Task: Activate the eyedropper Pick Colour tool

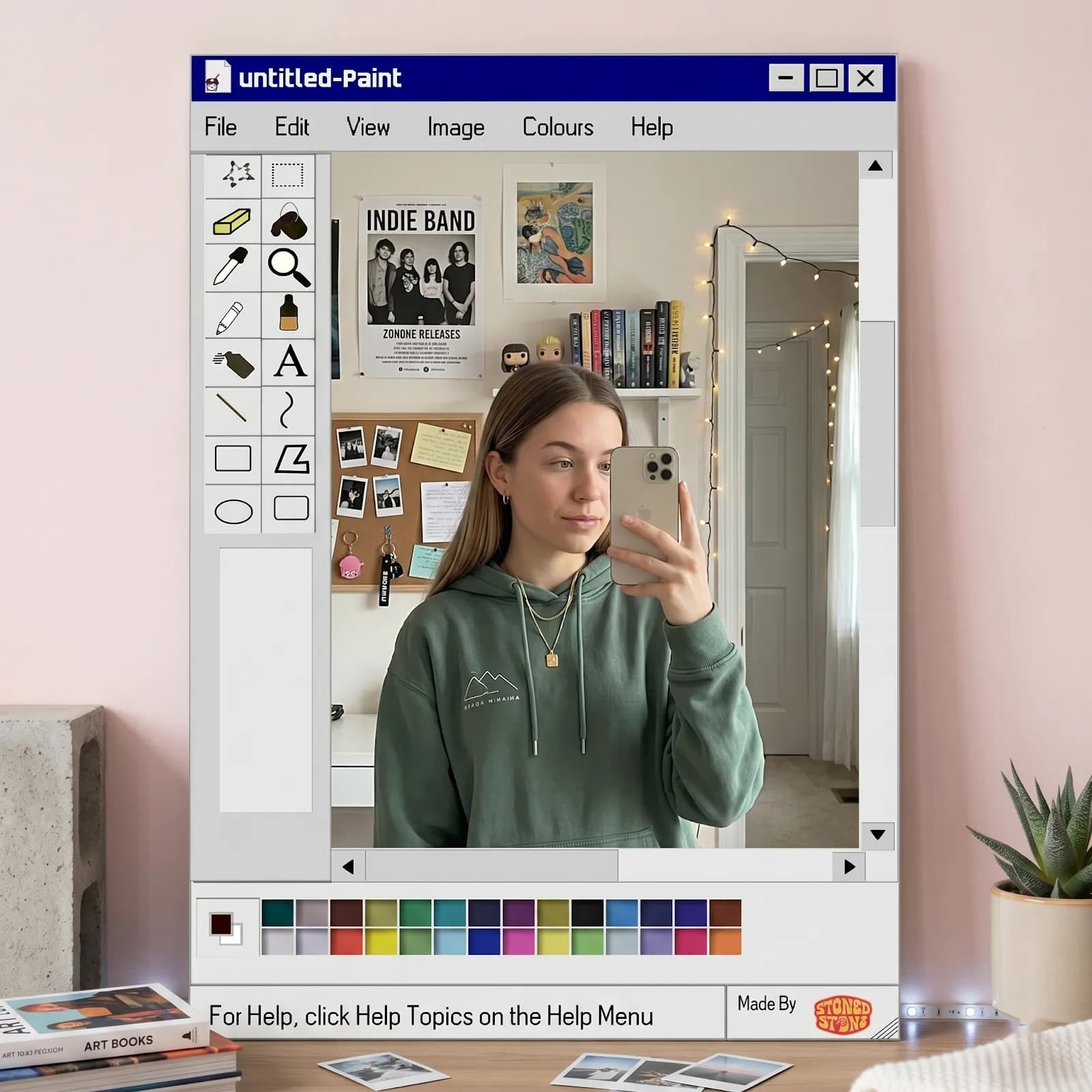Action: coord(233,268)
